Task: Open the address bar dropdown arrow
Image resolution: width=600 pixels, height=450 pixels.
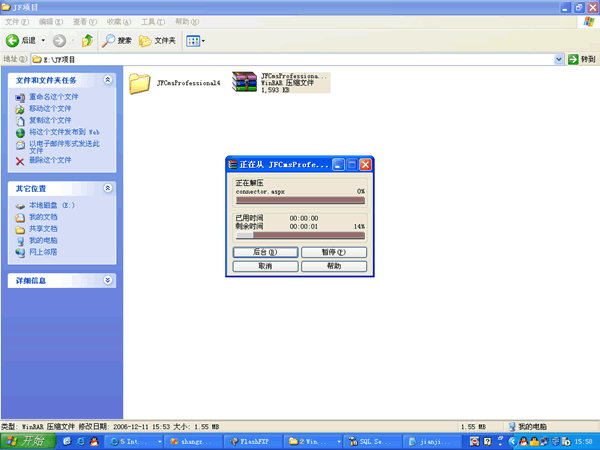Action: [x=559, y=59]
